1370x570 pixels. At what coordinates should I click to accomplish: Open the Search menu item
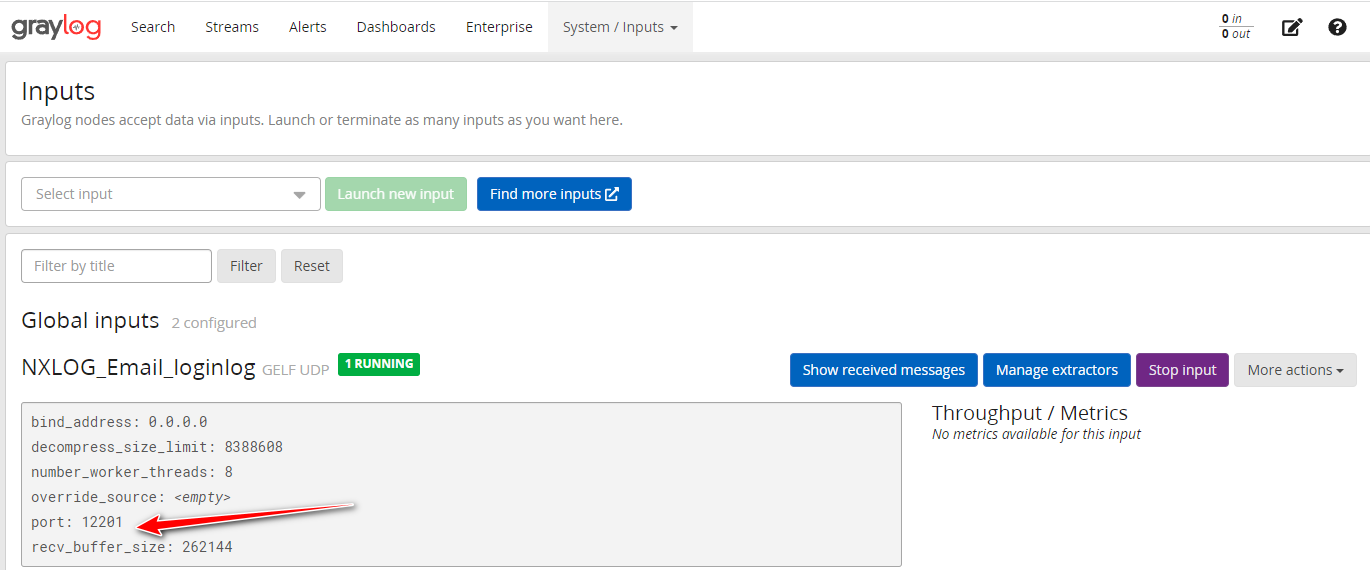click(x=153, y=27)
